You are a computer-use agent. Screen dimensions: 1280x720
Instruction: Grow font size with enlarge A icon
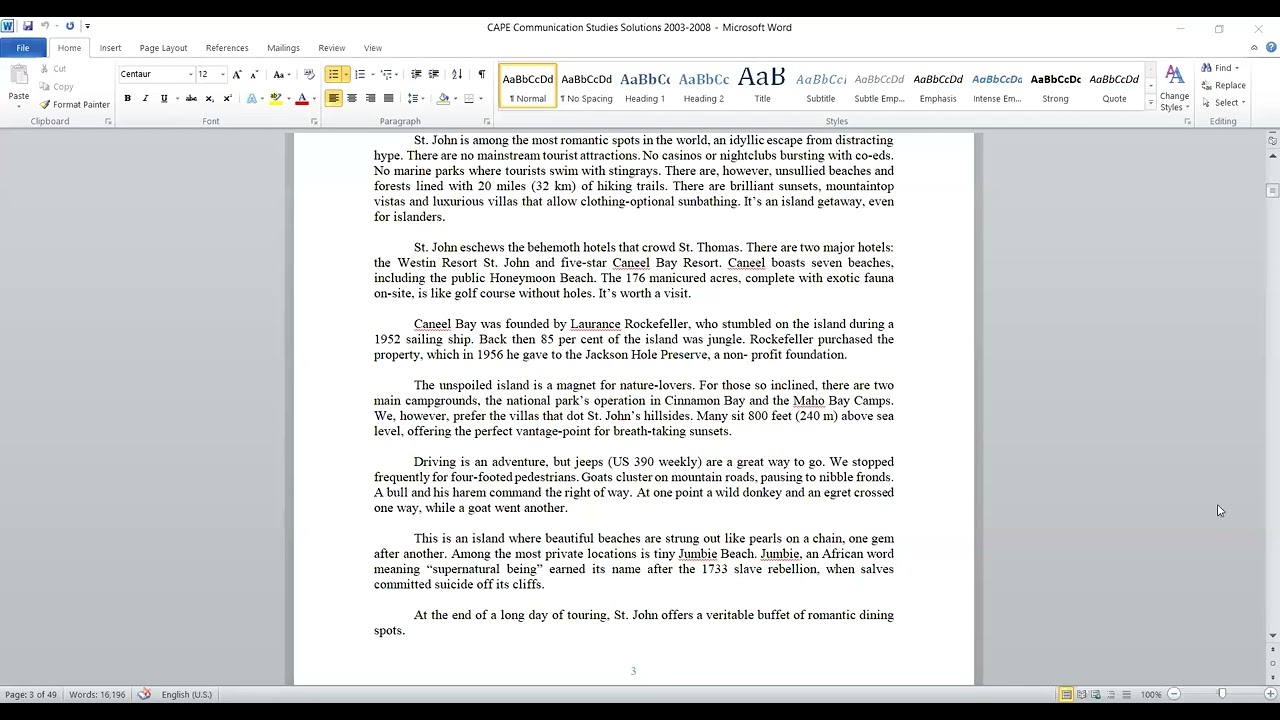(237, 74)
